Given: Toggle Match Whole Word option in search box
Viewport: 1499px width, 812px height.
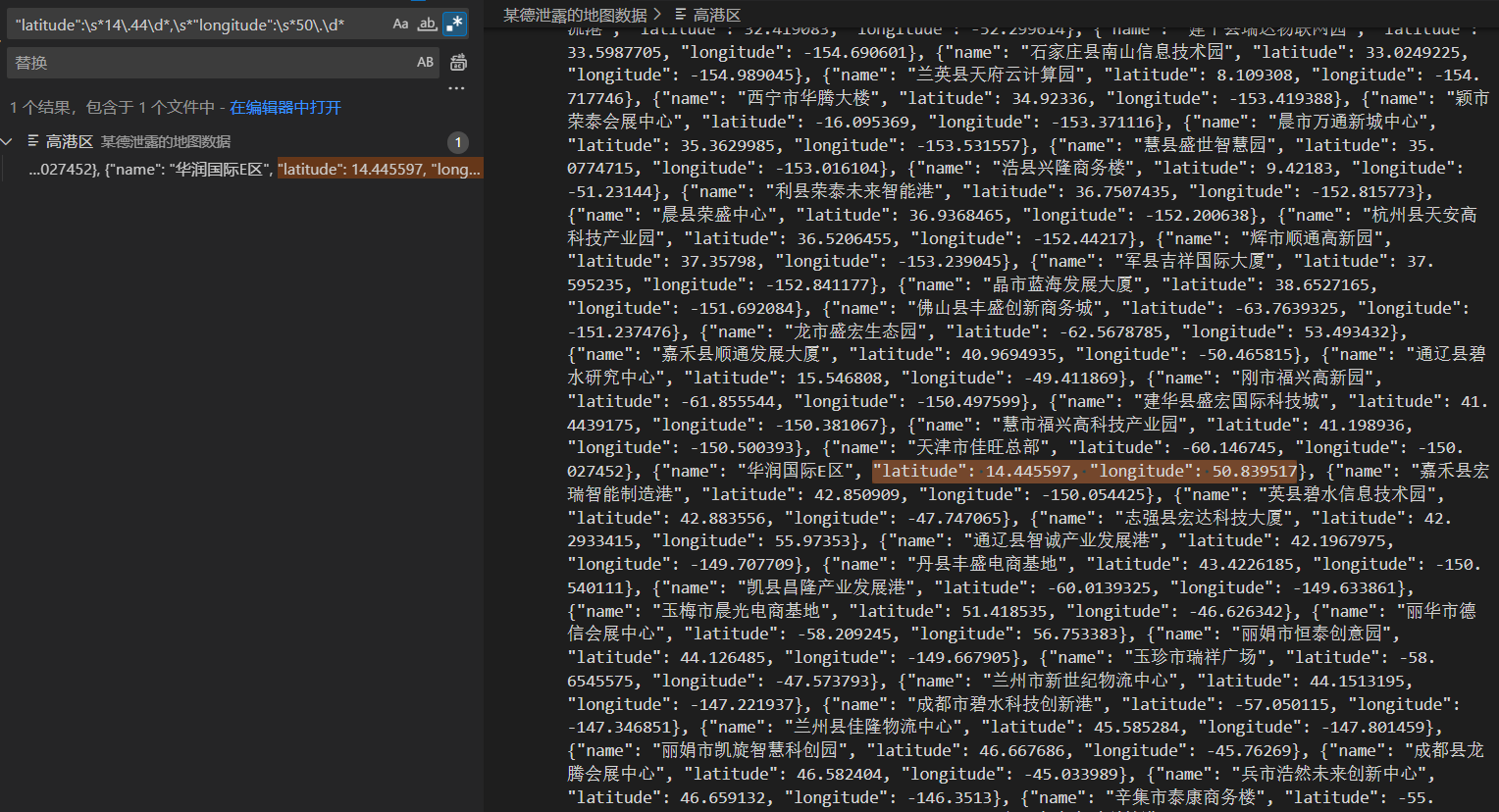Looking at the screenshot, I should tap(427, 24).
